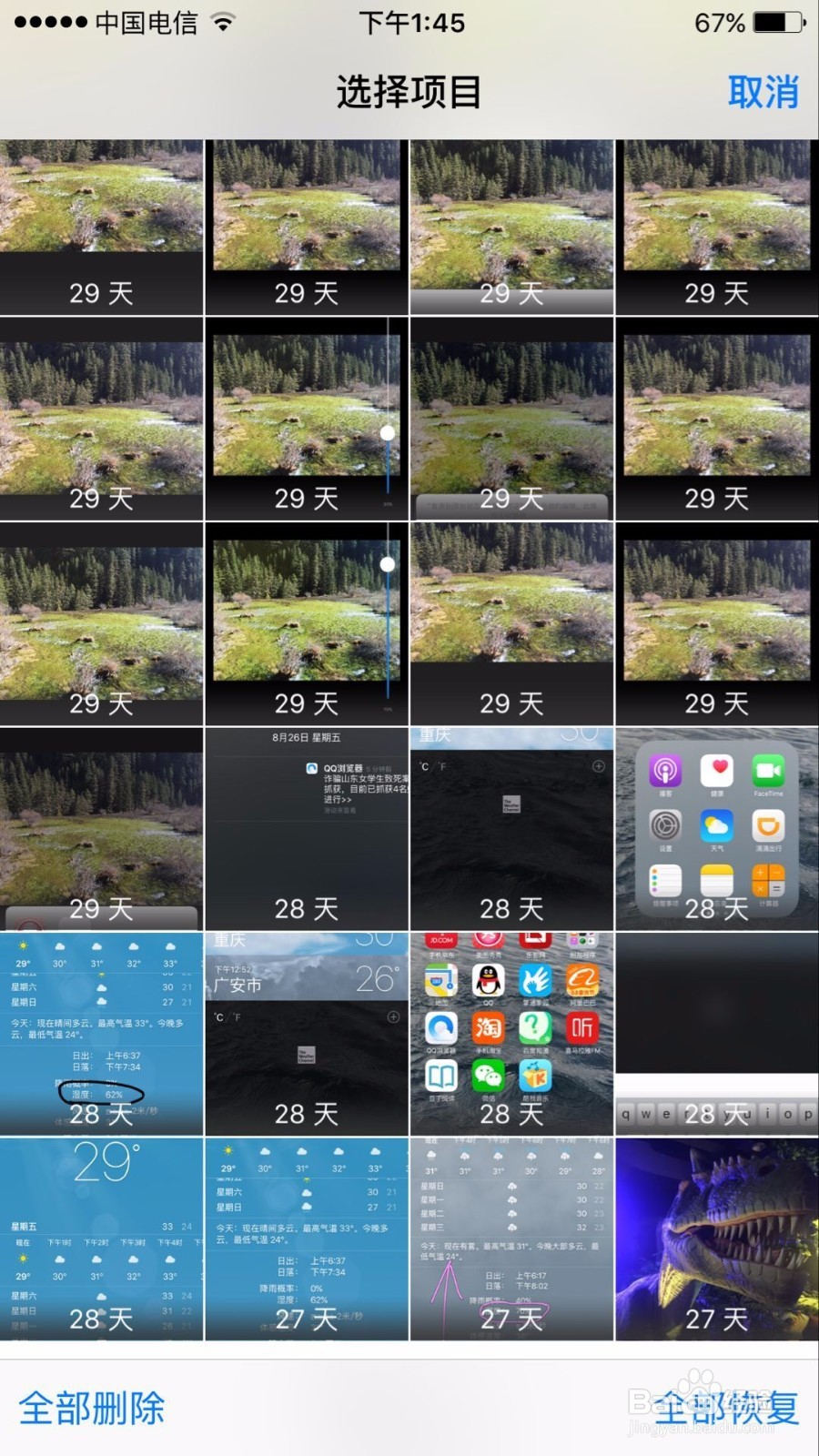Screen dimensions: 819x1456
Task: Select the dinosaur photo thumbnail
Action: coord(717,1239)
